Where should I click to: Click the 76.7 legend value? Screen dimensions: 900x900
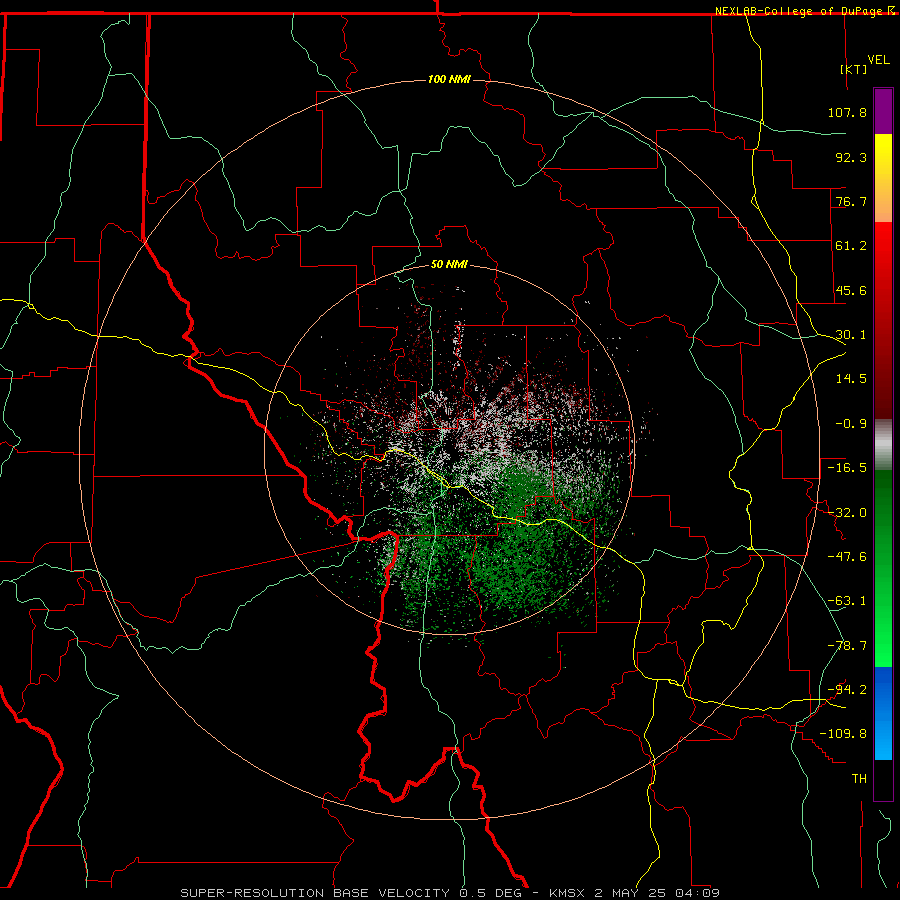[x=851, y=201]
